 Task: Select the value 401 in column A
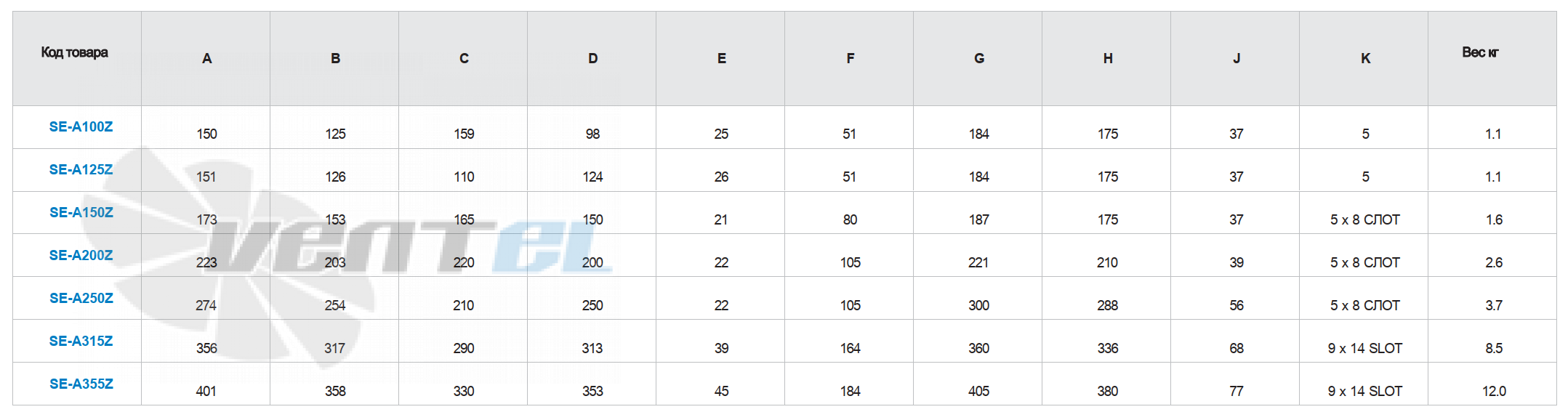[206, 391]
